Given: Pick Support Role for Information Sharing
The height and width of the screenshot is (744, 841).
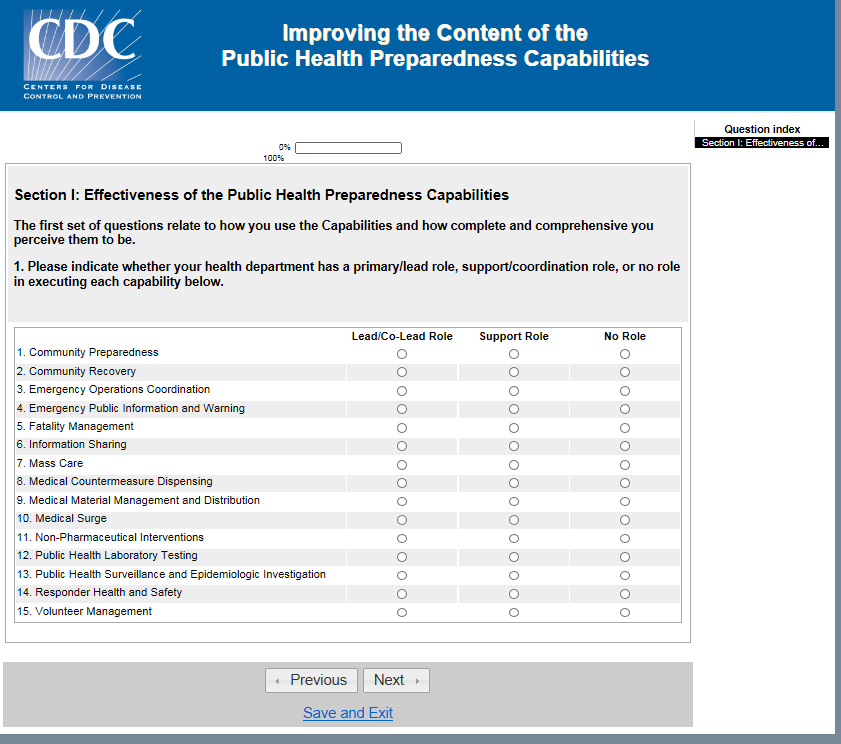Looking at the screenshot, I should 514,446.
